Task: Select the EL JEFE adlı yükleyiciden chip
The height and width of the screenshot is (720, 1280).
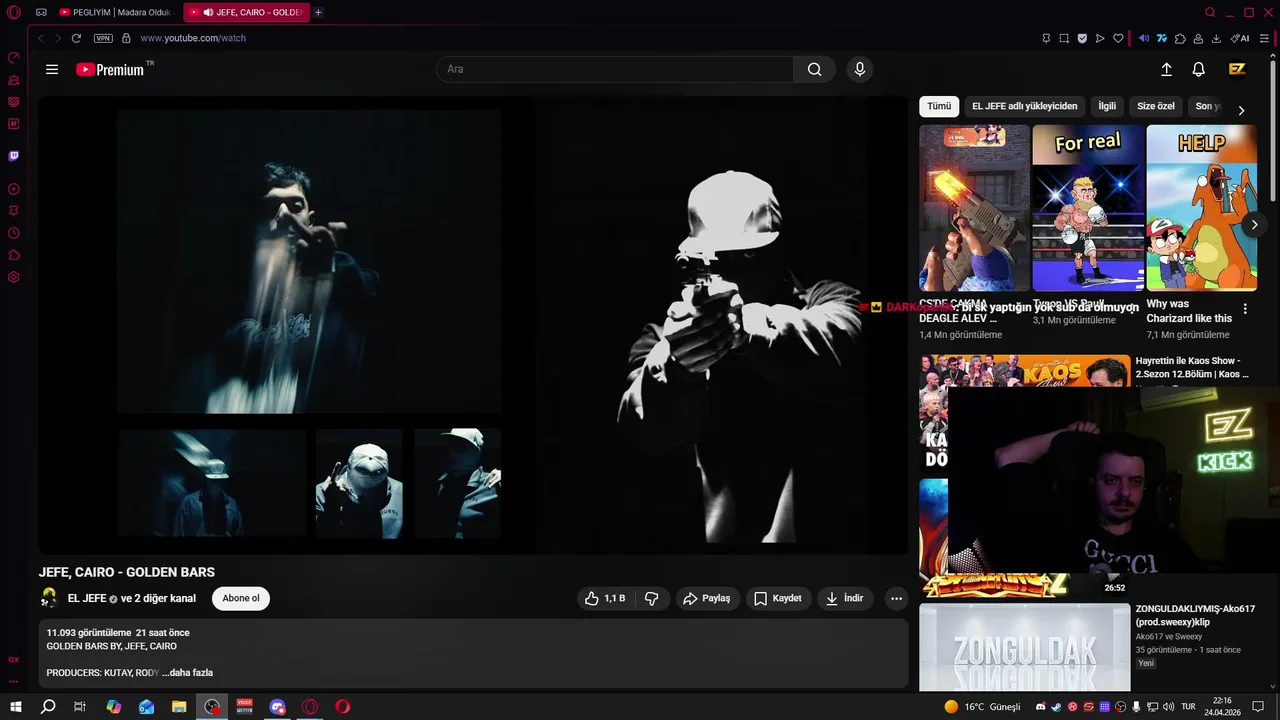Action: (x=1025, y=106)
